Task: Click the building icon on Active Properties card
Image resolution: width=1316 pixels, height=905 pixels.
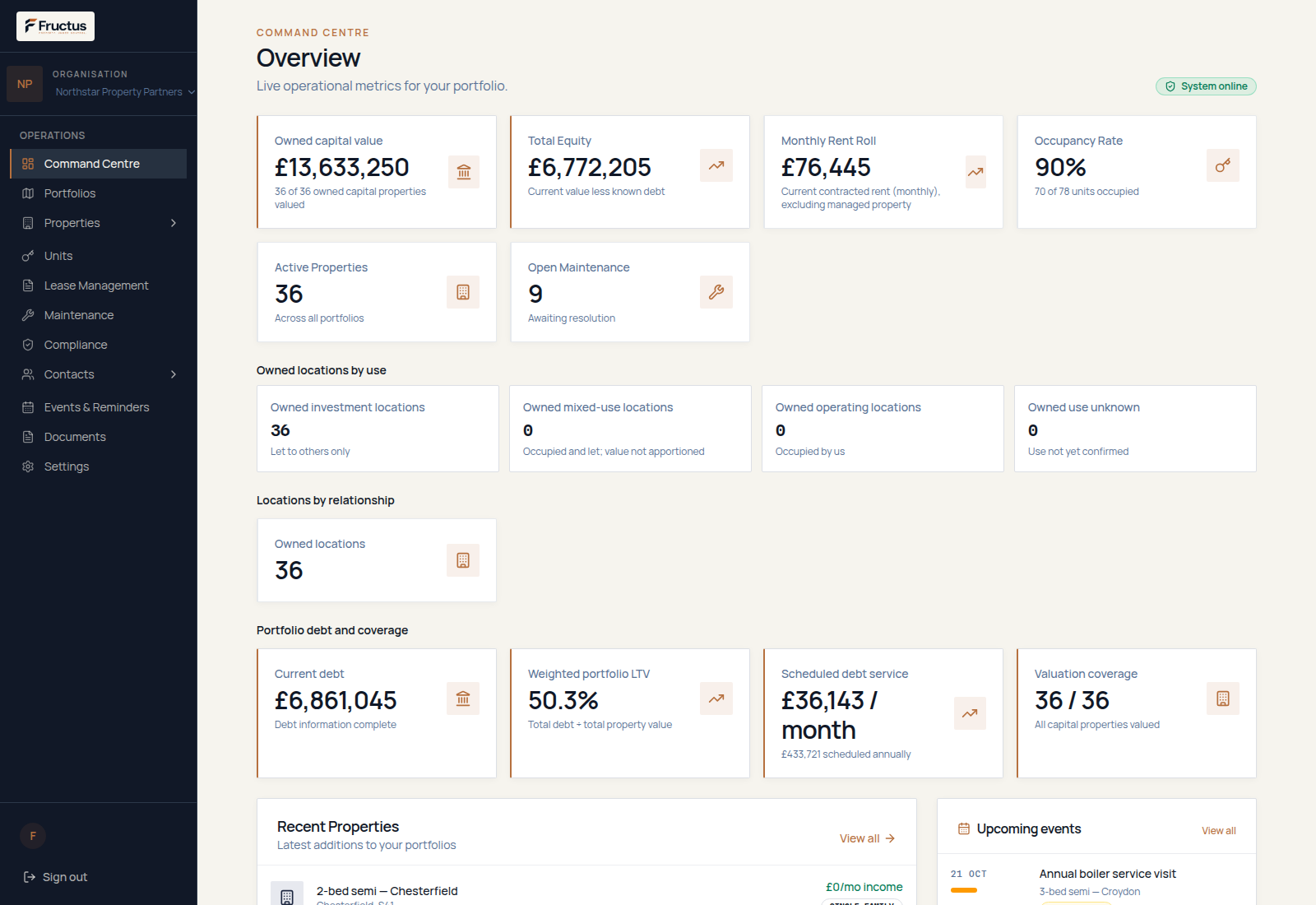Action: click(463, 292)
